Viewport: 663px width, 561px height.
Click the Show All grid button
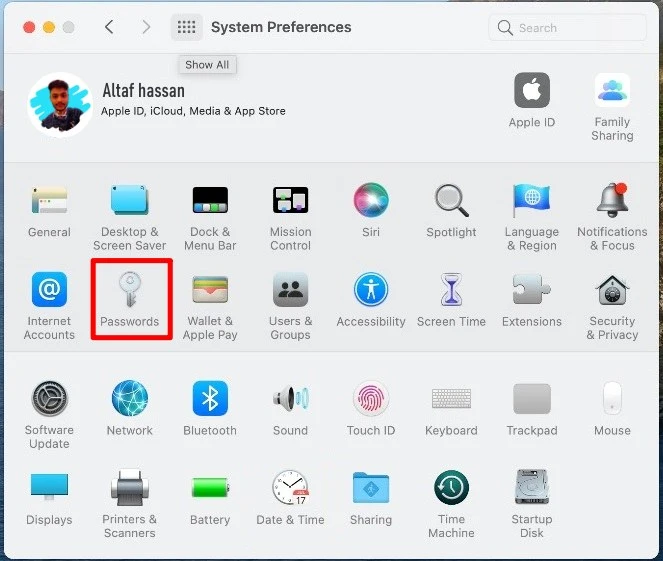(x=186, y=27)
